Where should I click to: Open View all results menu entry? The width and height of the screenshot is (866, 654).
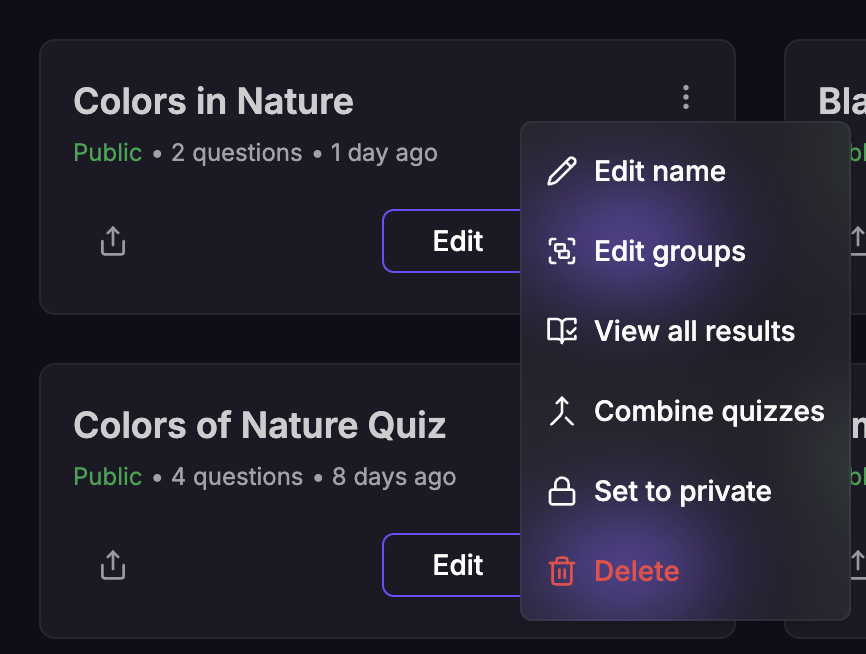(x=694, y=331)
